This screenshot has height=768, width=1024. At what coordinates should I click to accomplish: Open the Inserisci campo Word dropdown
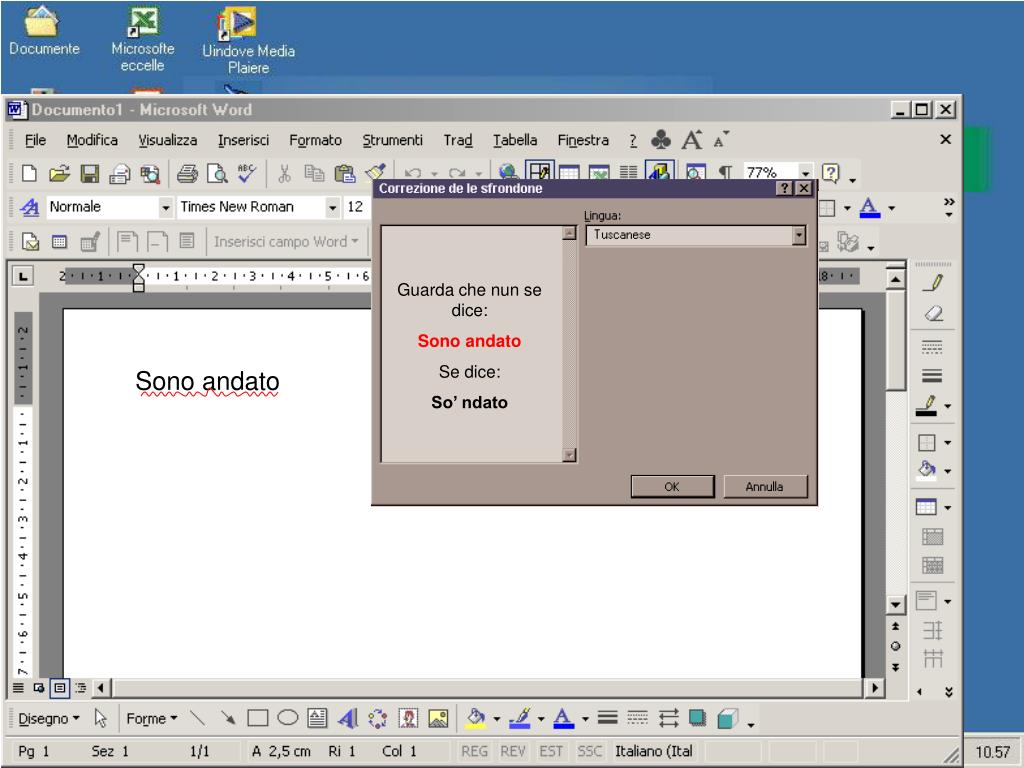tap(285, 242)
